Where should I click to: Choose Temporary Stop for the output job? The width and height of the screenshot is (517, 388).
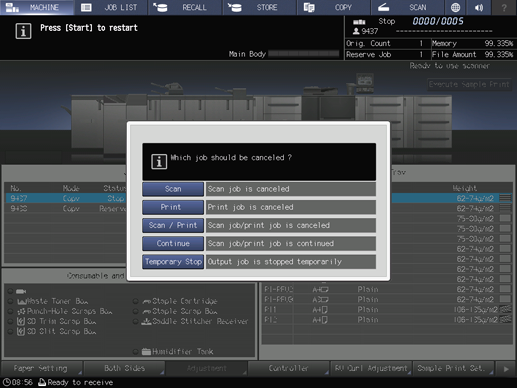[173, 262]
